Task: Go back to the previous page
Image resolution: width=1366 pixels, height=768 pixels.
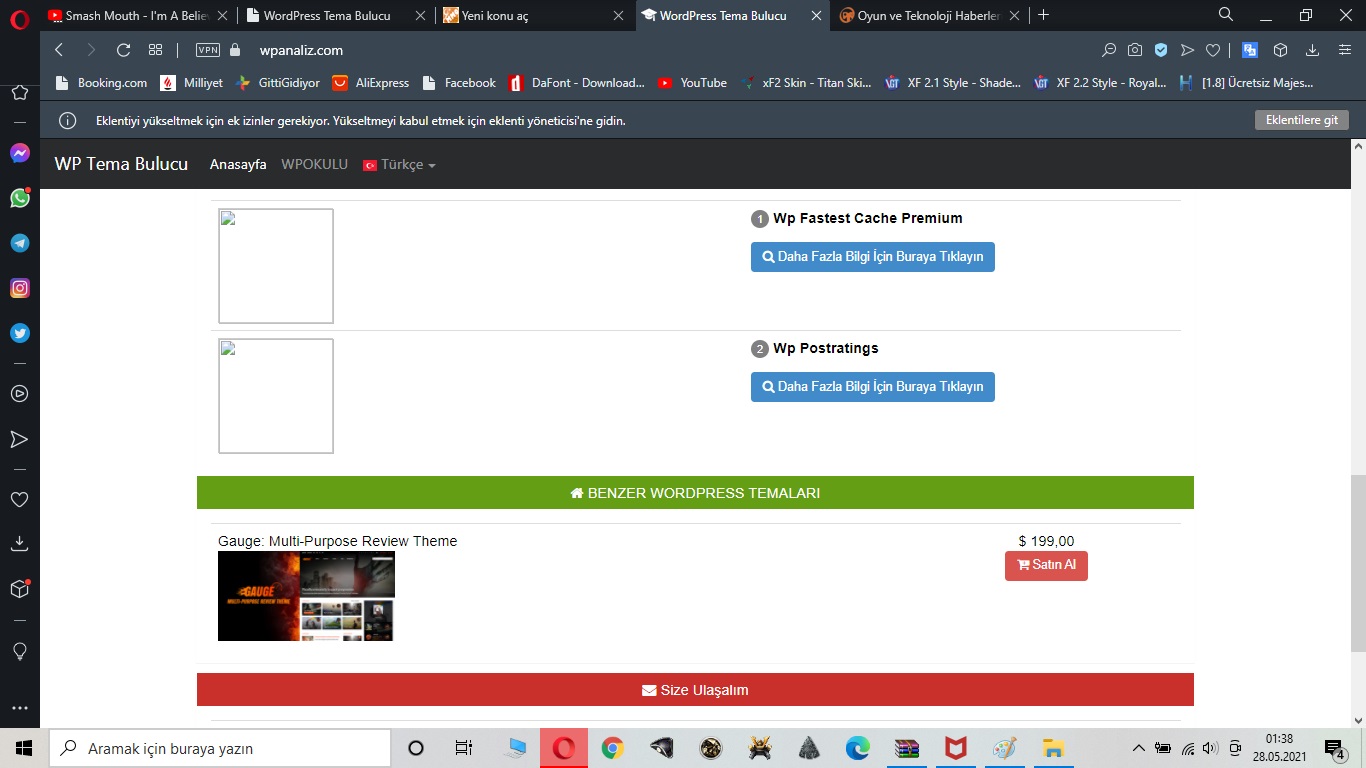Action: pos(59,50)
